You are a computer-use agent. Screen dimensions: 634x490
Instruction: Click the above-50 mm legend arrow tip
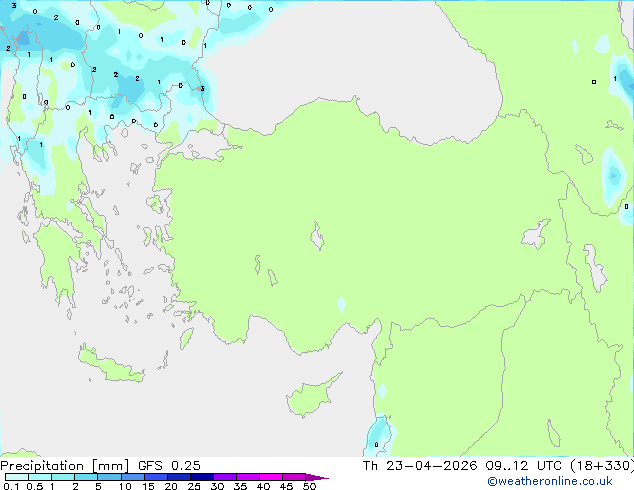(317, 477)
